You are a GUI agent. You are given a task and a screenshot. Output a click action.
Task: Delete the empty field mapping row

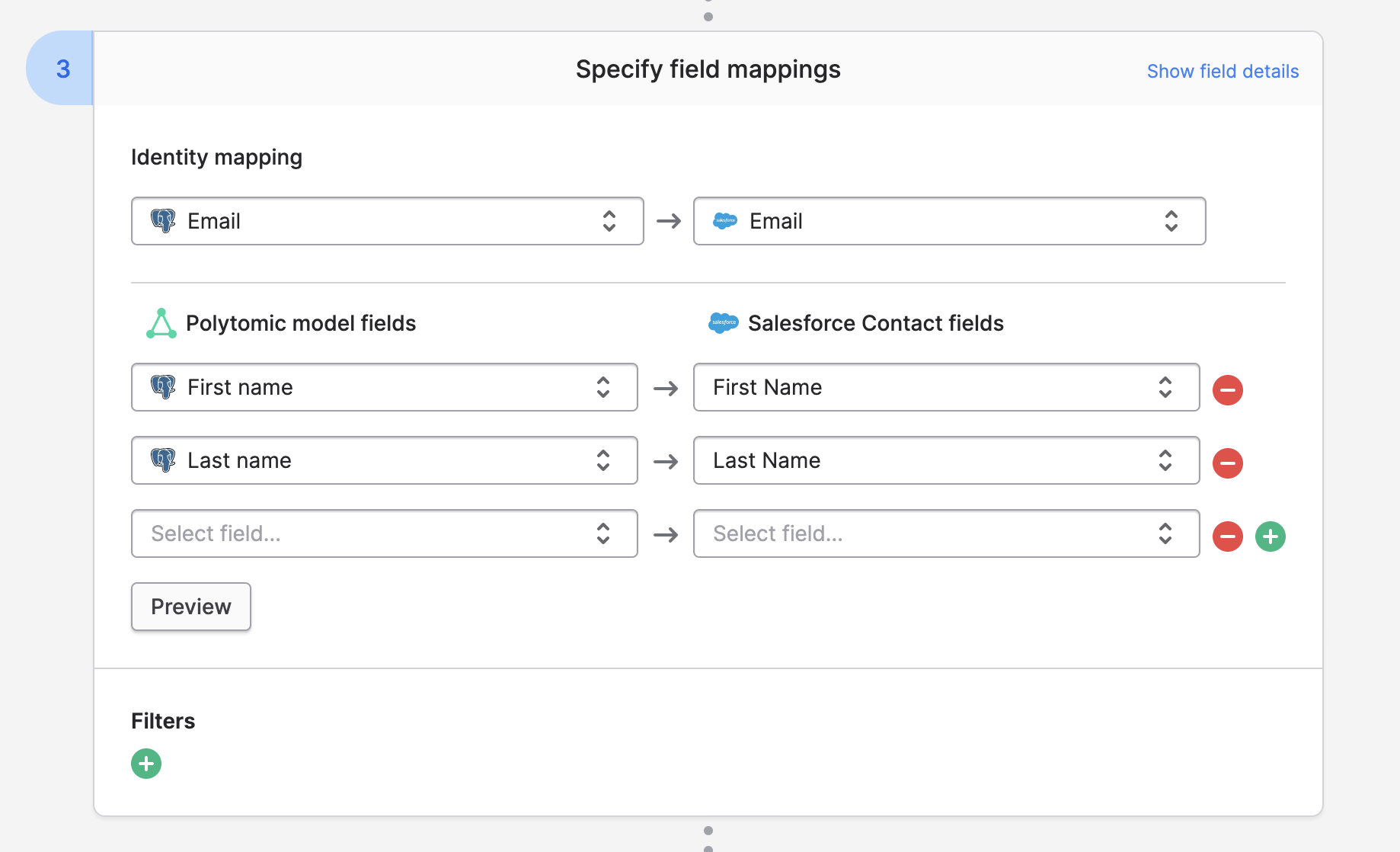pos(1227,536)
